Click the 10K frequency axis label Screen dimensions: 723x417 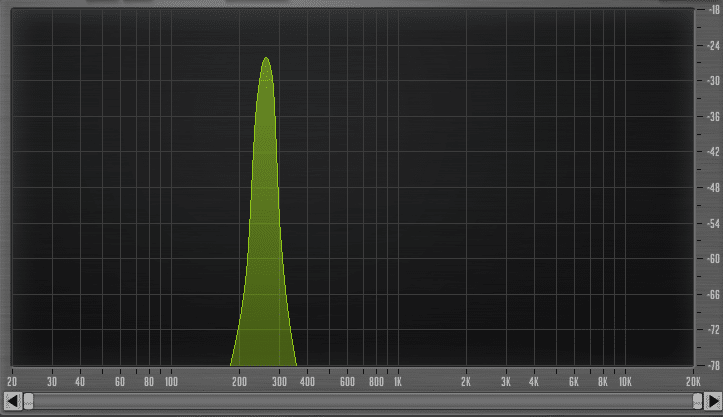625,381
